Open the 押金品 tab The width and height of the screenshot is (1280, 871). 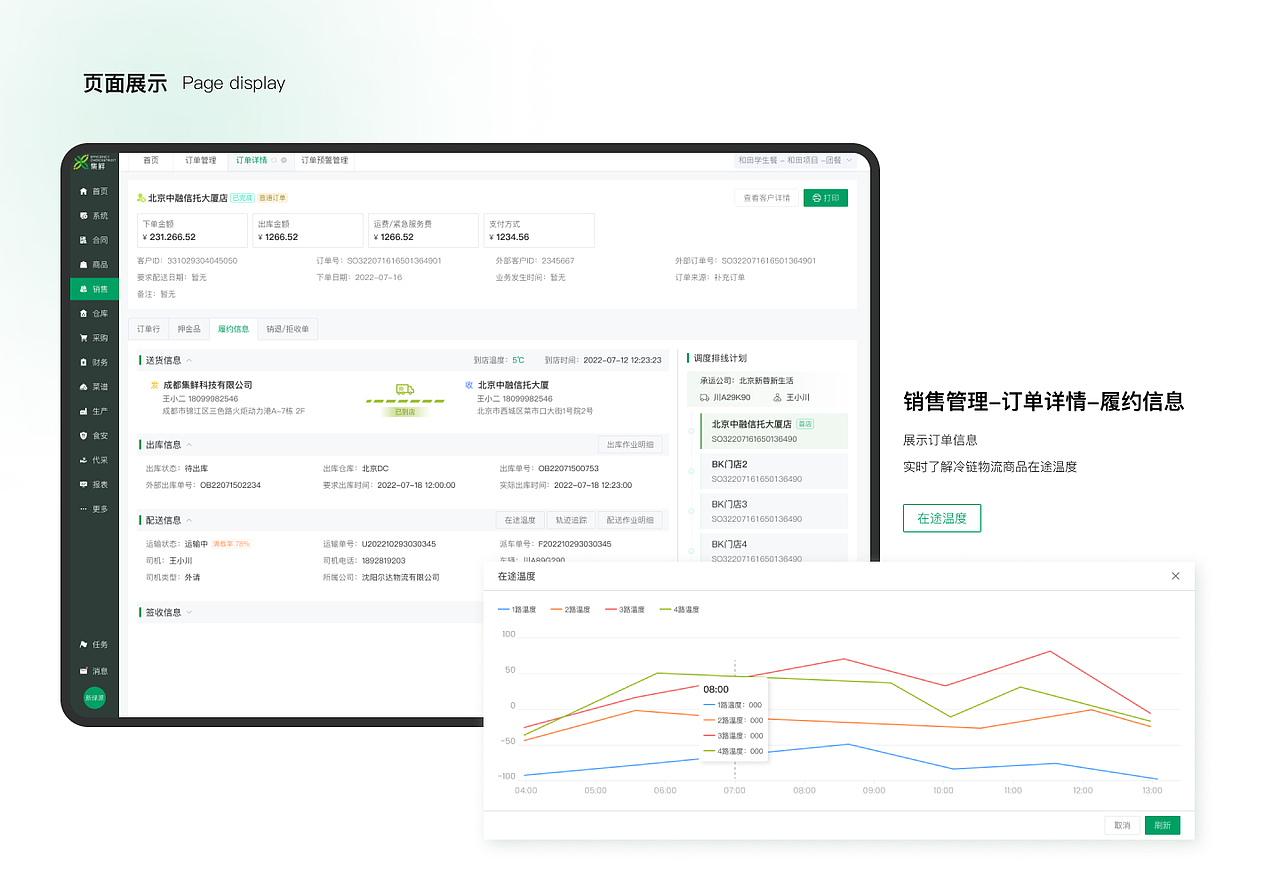188,329
